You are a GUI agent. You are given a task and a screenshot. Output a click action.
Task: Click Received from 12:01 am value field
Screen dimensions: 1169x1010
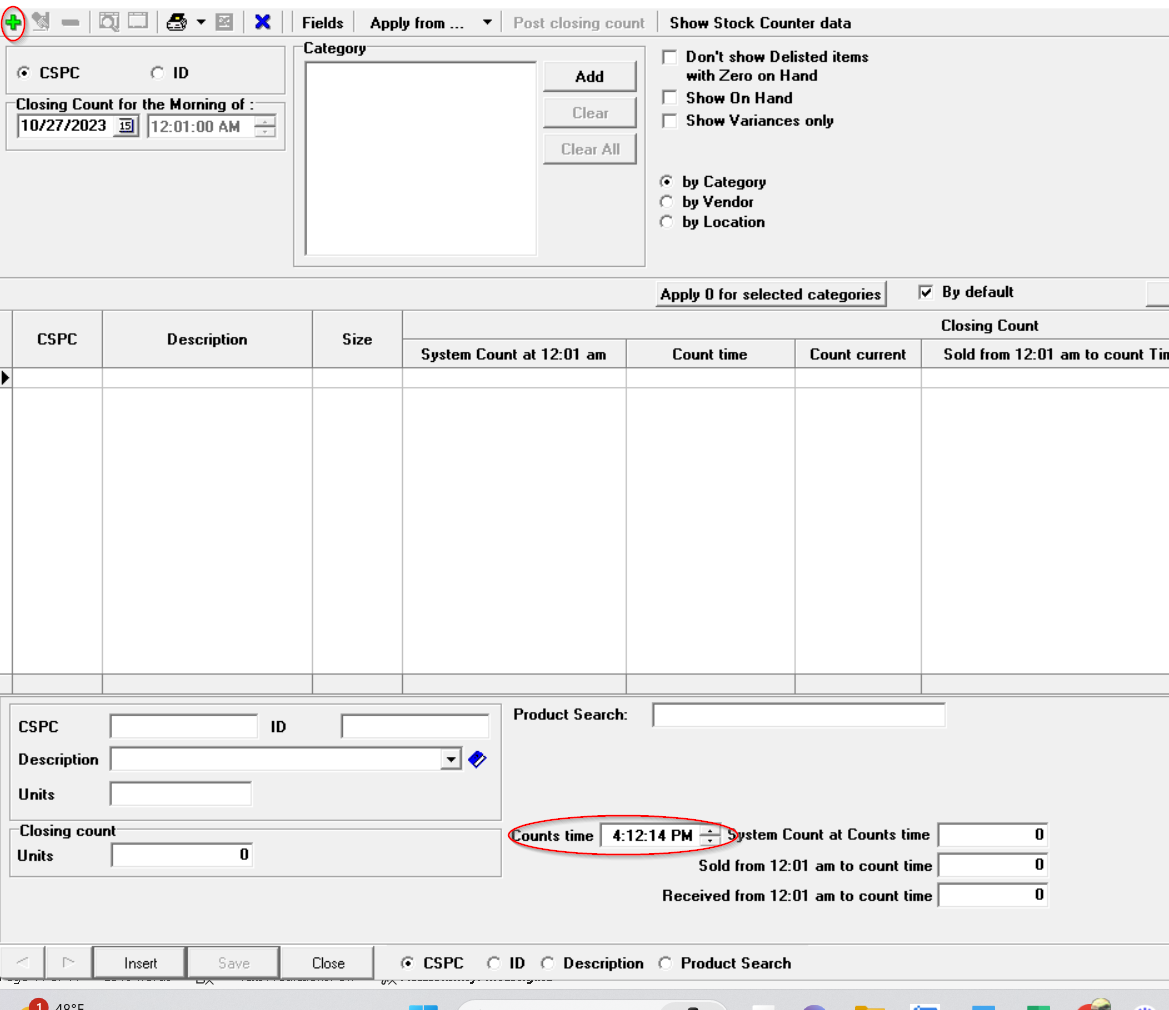pos(992,895)
